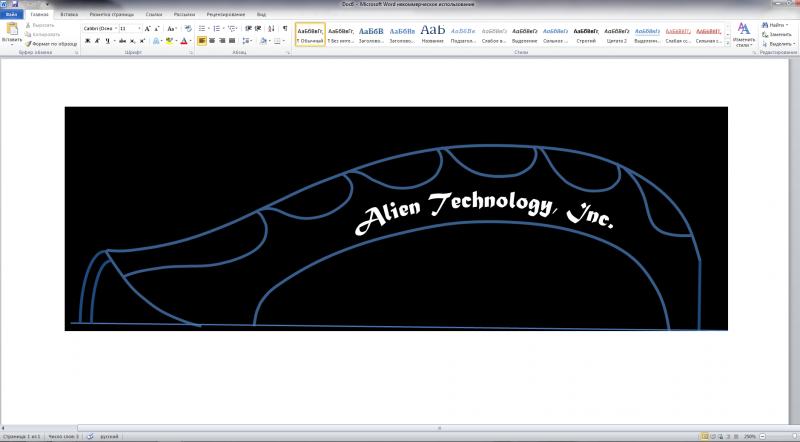Click the bulleted list icon
Image resolution: width=800 pixels, height=442 pixels.
202,29
